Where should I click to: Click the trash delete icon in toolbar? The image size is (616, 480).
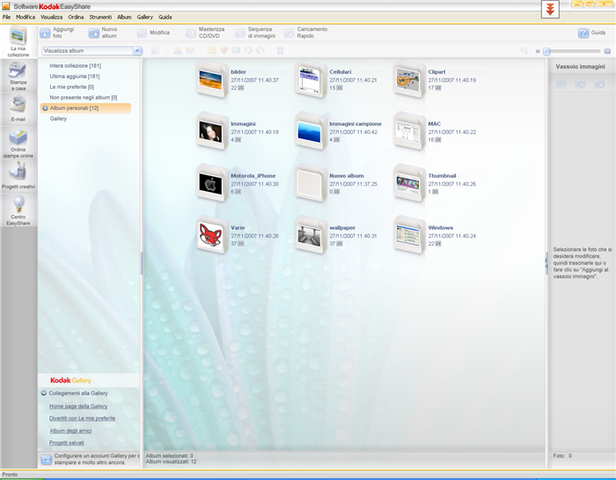coord(280,50)
